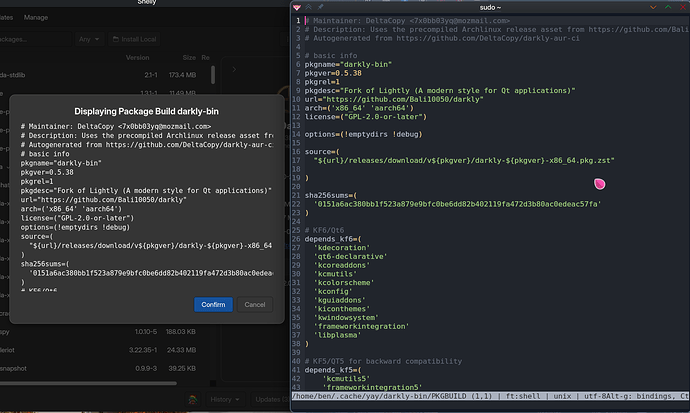Click the Install Local folder icon
Viewport: 690px width, 413px height.
(x=116, y=39)
